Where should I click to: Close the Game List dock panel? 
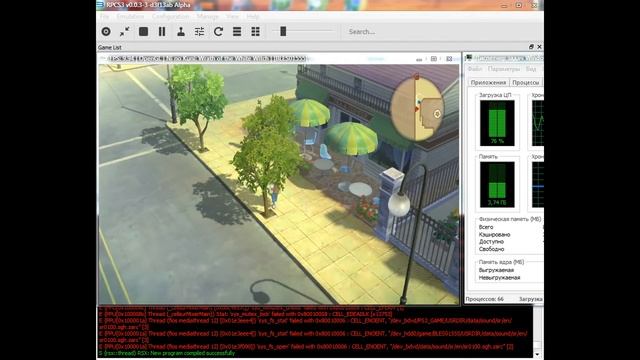pyautogui.click(x=539, y=47)
